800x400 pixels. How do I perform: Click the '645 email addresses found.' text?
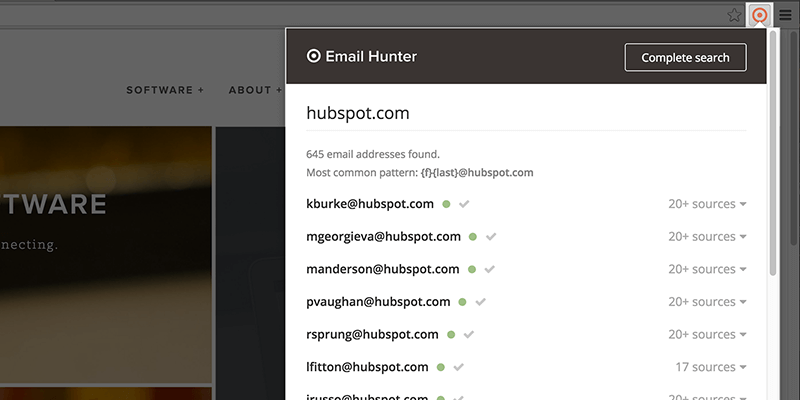373,154
